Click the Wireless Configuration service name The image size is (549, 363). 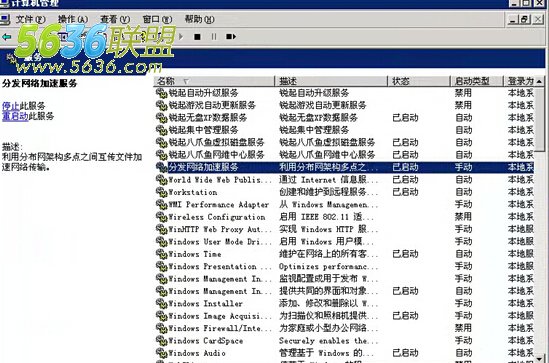[x=217, y=217]
